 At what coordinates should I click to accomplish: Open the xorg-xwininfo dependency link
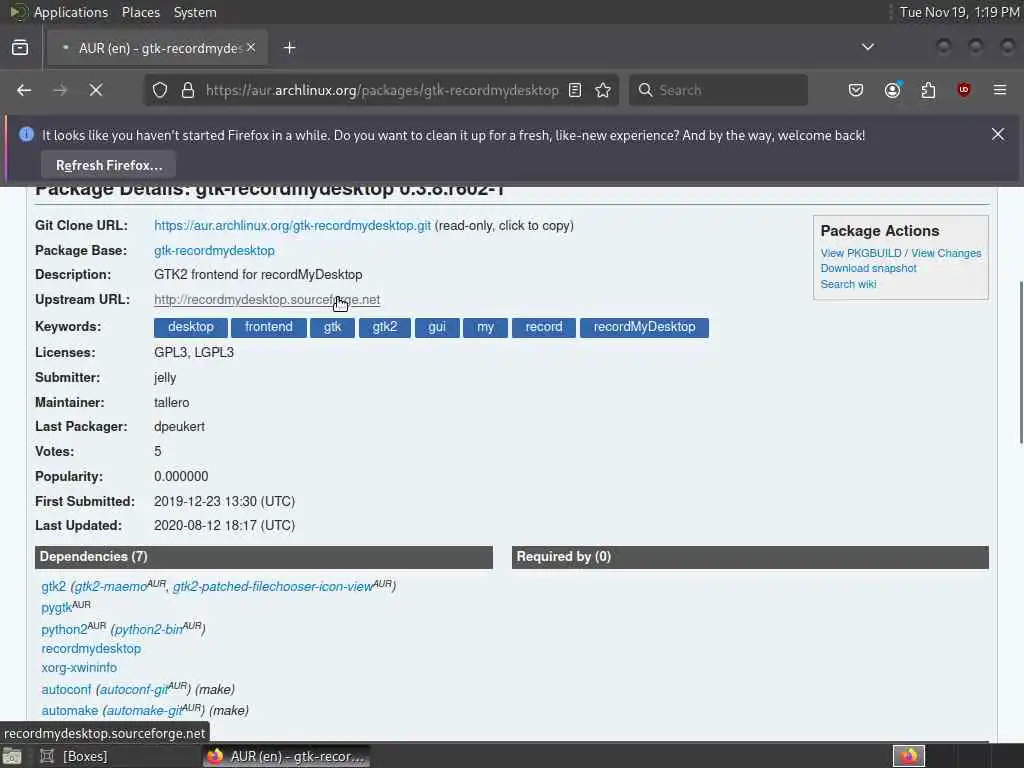(x=79, y=667)
